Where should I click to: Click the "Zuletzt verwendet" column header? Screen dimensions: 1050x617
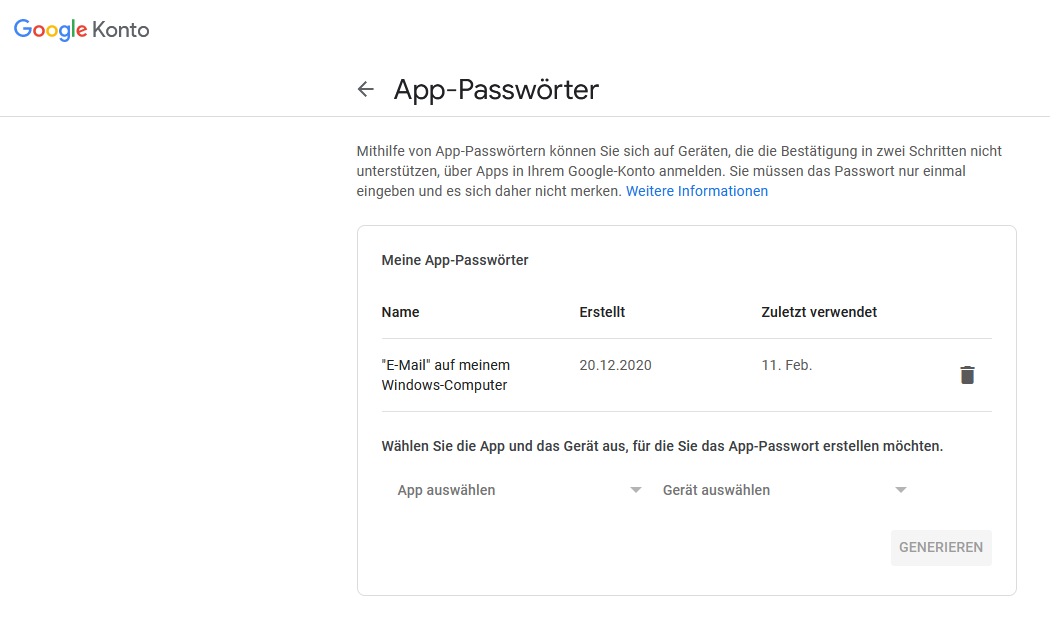819,312
